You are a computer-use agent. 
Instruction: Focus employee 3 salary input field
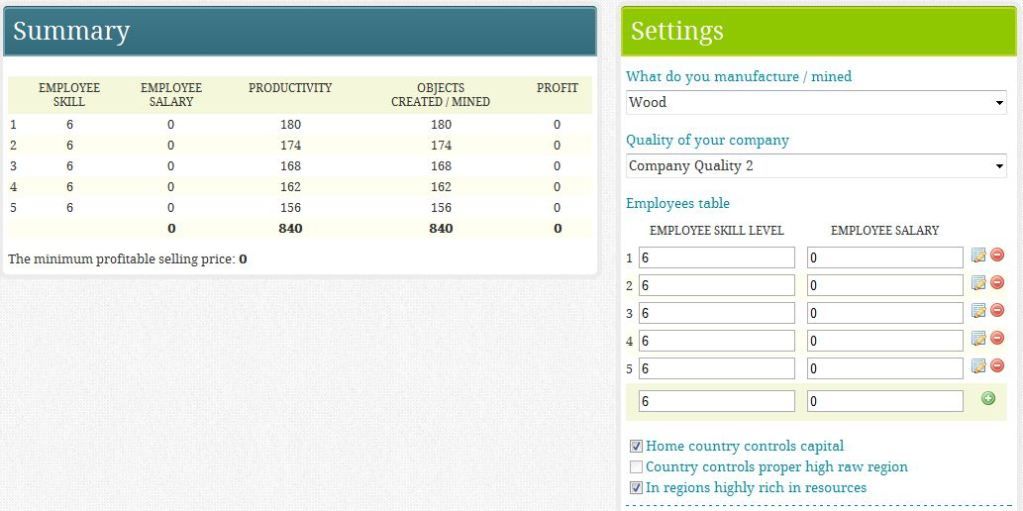pos(884,313)
